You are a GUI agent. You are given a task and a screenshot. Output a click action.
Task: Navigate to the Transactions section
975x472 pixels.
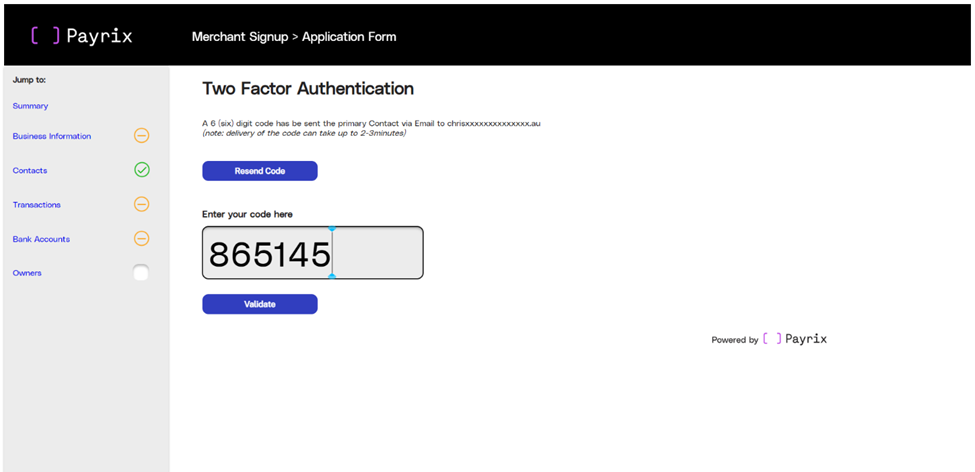point(37,205)
